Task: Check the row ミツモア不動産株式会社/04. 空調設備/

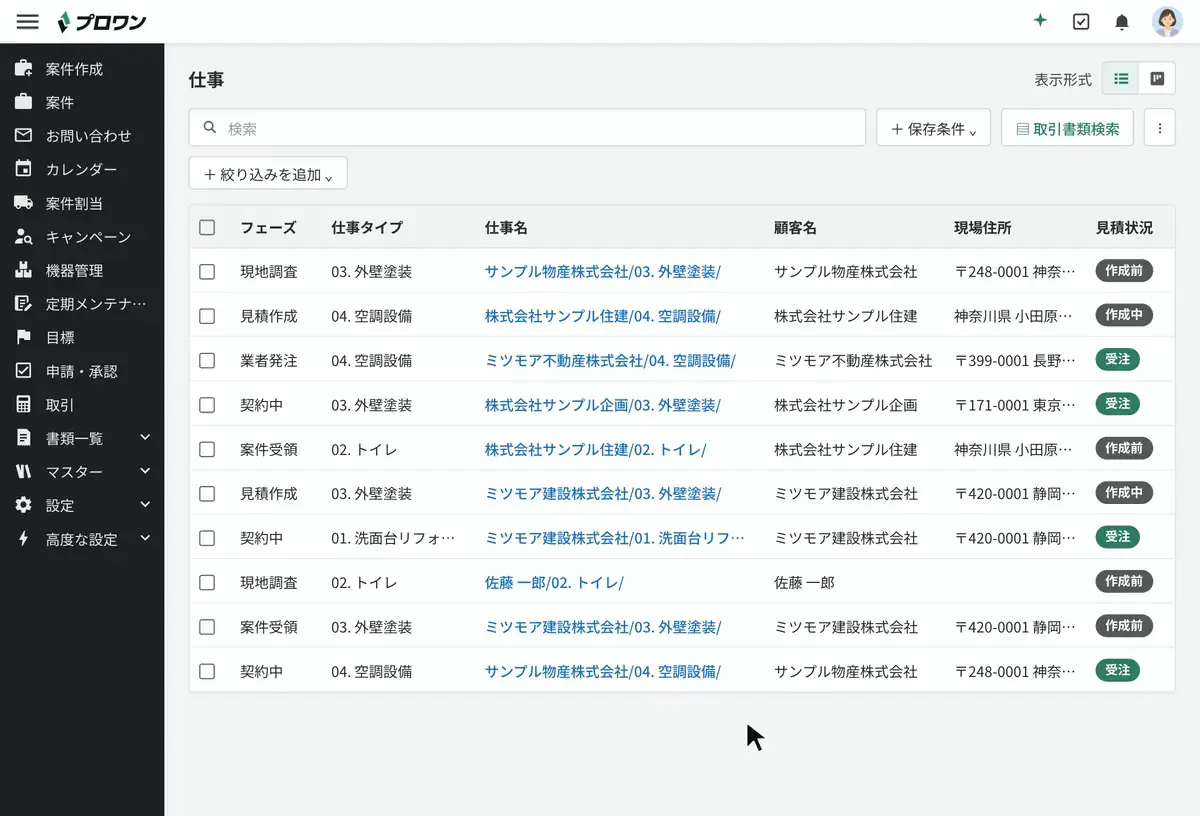Action: pyautogui.click(x=207, y=360)
